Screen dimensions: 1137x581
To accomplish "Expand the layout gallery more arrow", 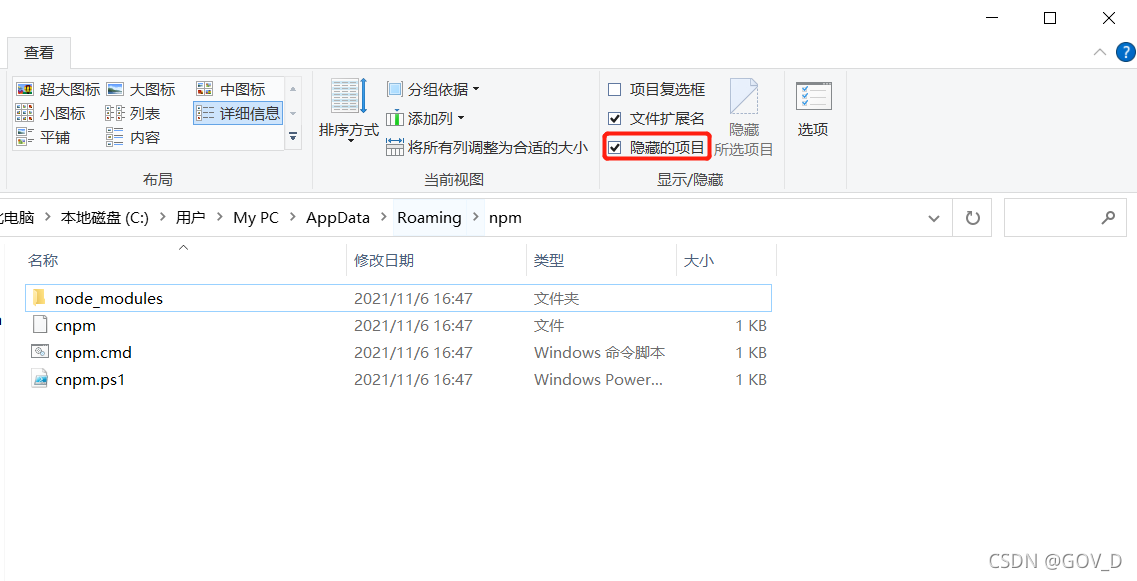I will click(293, 136).
